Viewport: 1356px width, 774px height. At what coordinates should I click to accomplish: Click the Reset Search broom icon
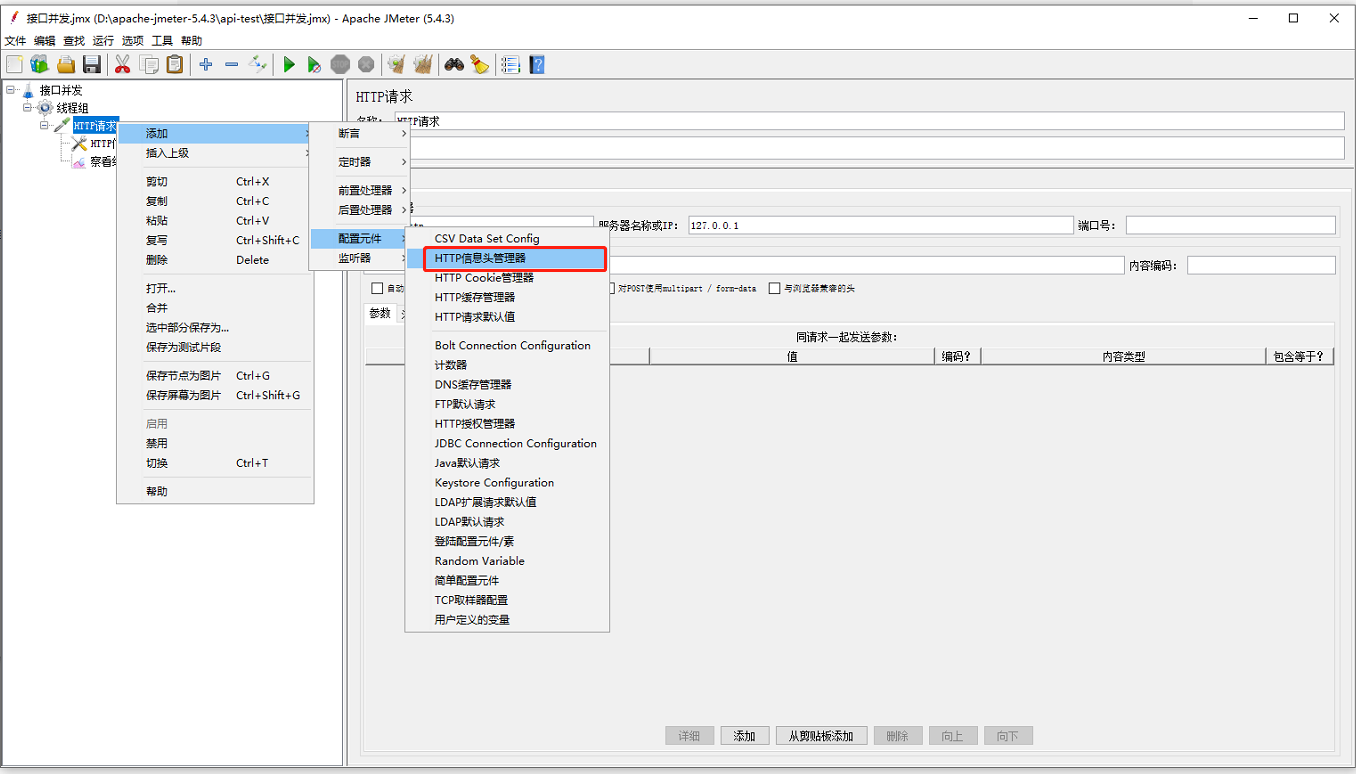[480, 65]
